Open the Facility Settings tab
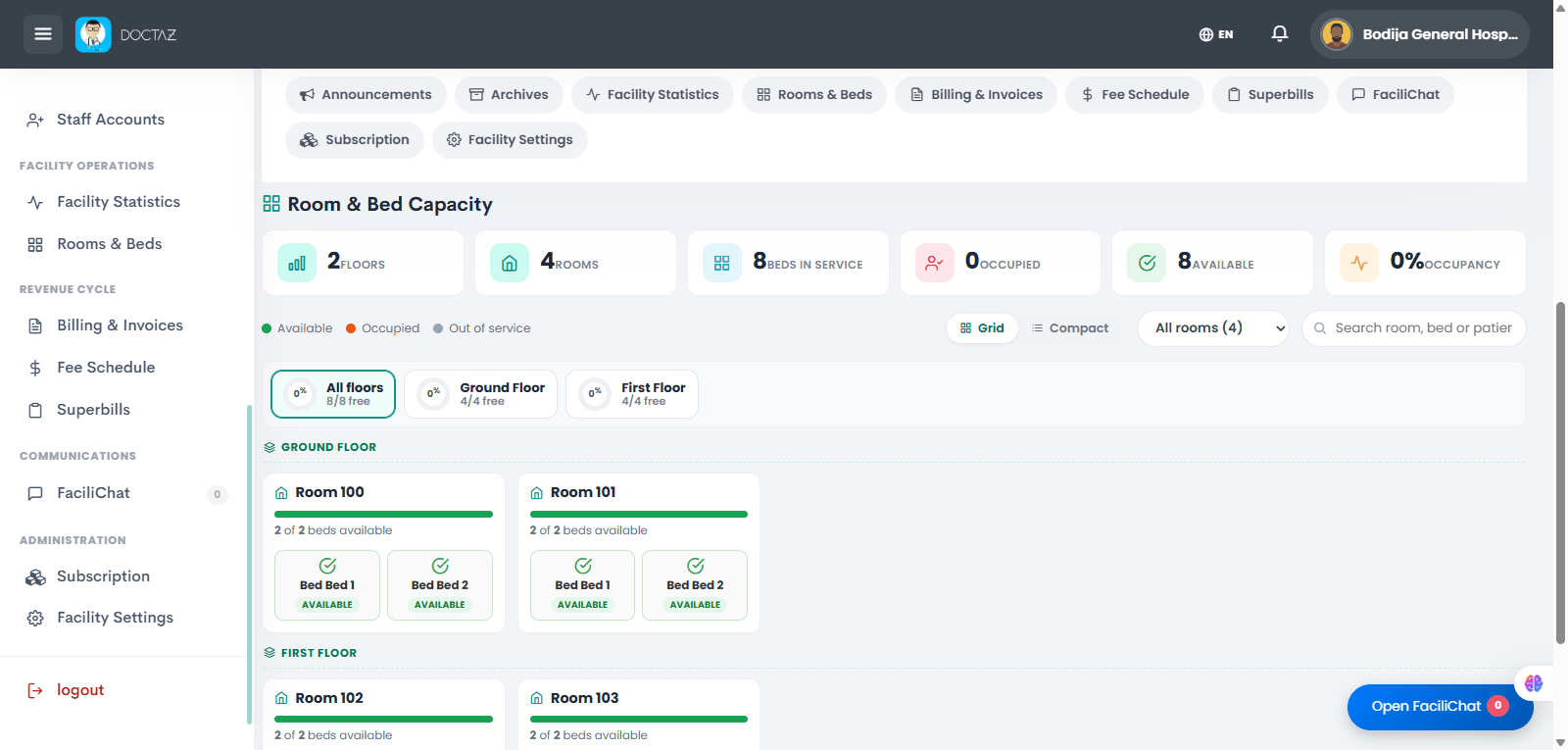 (x=510, y=140)
